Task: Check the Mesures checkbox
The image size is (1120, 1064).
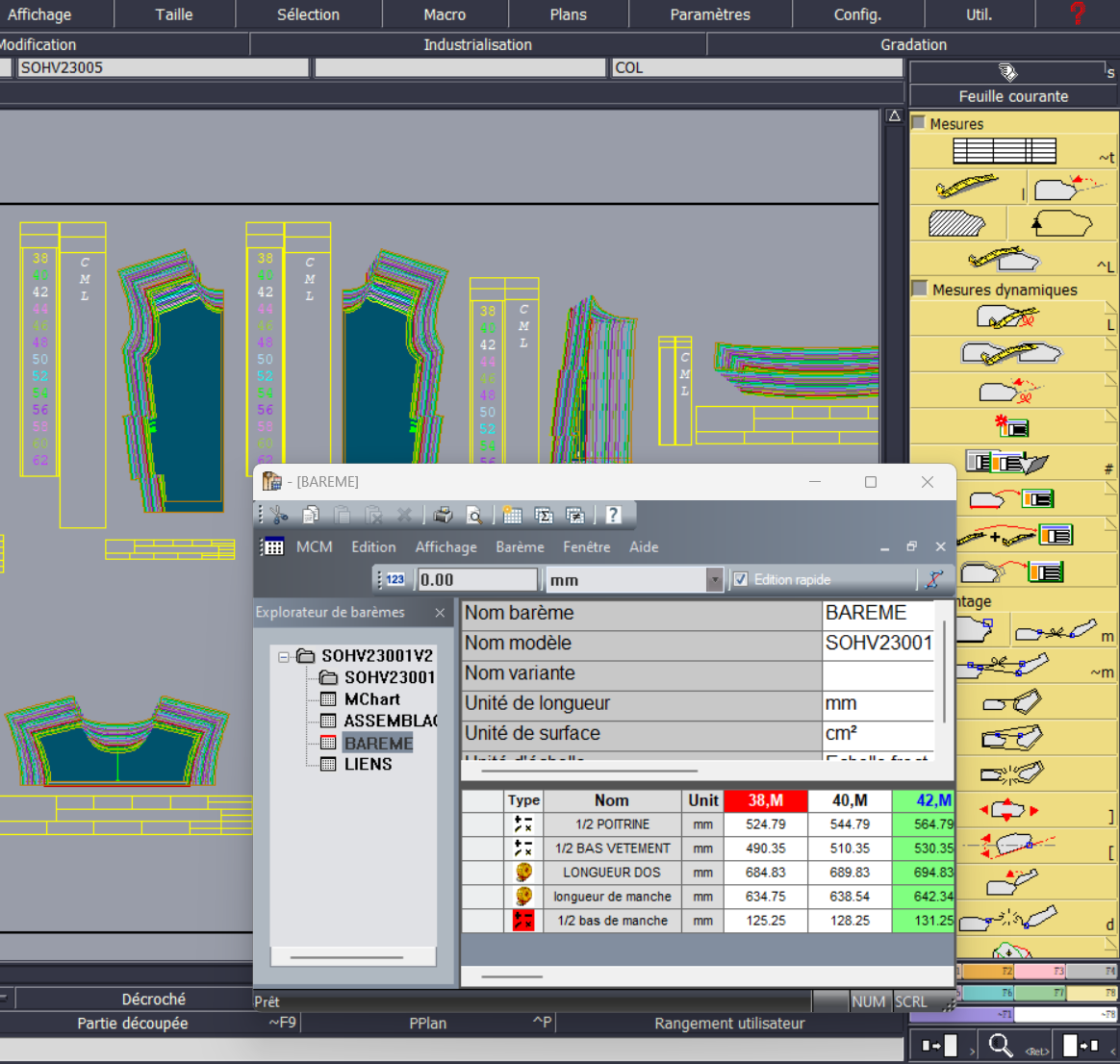Action: [919, 123]
